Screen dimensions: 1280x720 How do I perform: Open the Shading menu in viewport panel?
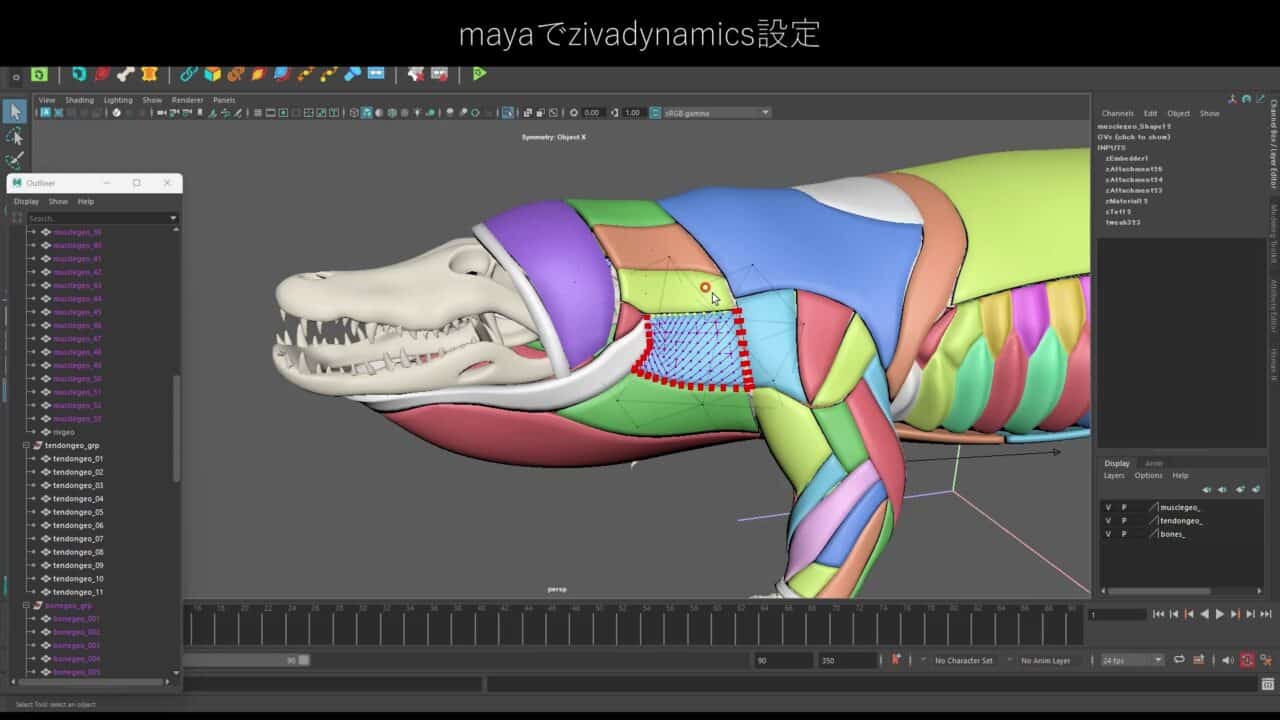[x=80, y=100]
